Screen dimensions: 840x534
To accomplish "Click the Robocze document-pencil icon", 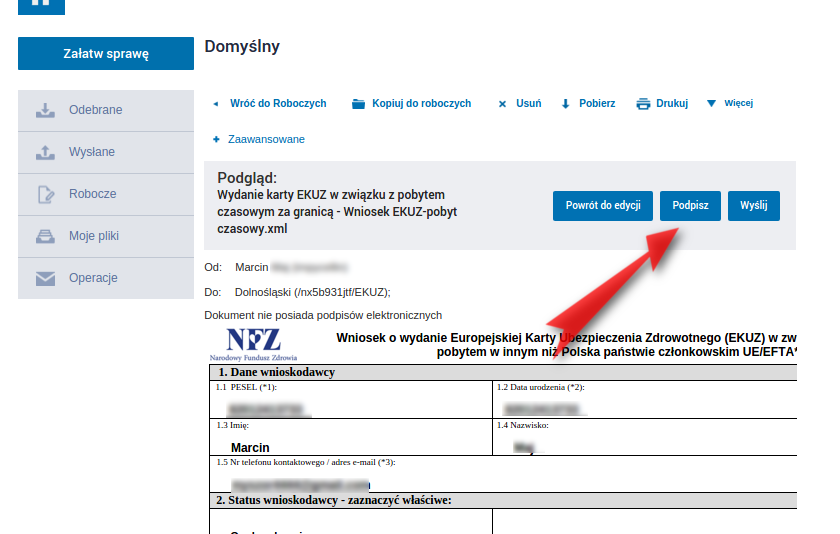I will coord(46,194).
